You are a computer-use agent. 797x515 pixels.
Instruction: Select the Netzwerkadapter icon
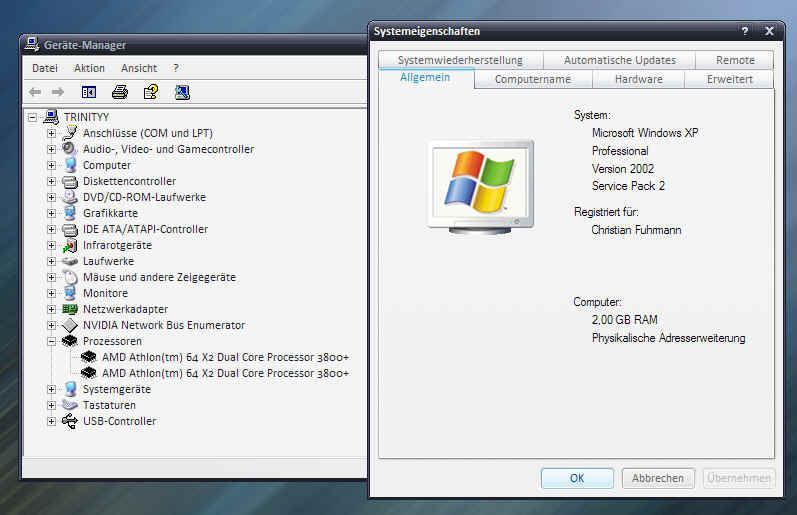coord(70,309)
